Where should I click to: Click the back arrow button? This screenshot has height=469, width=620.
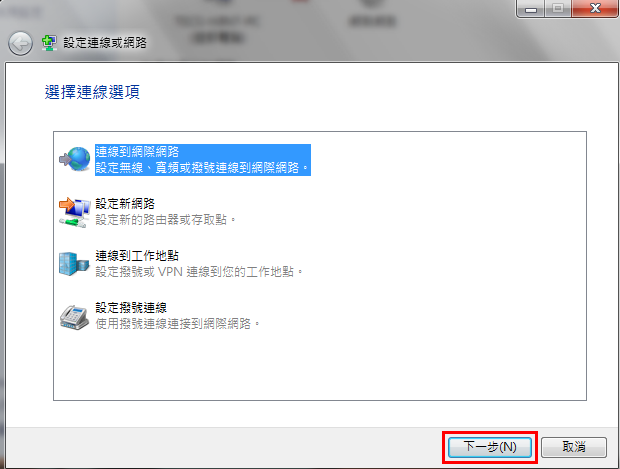[20, 43]
